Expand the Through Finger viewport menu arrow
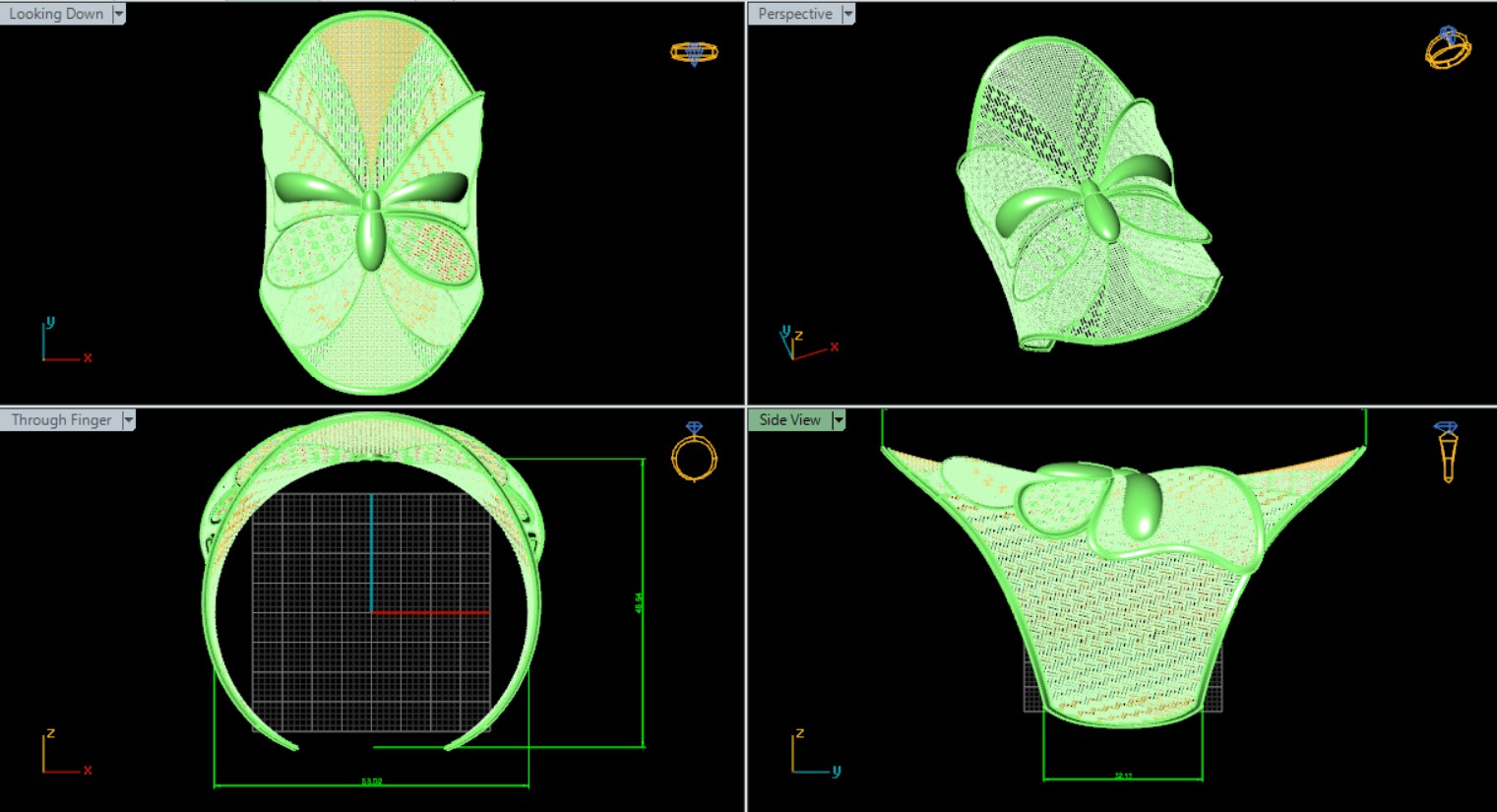The height and width of the screenshot is (812, 1497). (128, 420)
